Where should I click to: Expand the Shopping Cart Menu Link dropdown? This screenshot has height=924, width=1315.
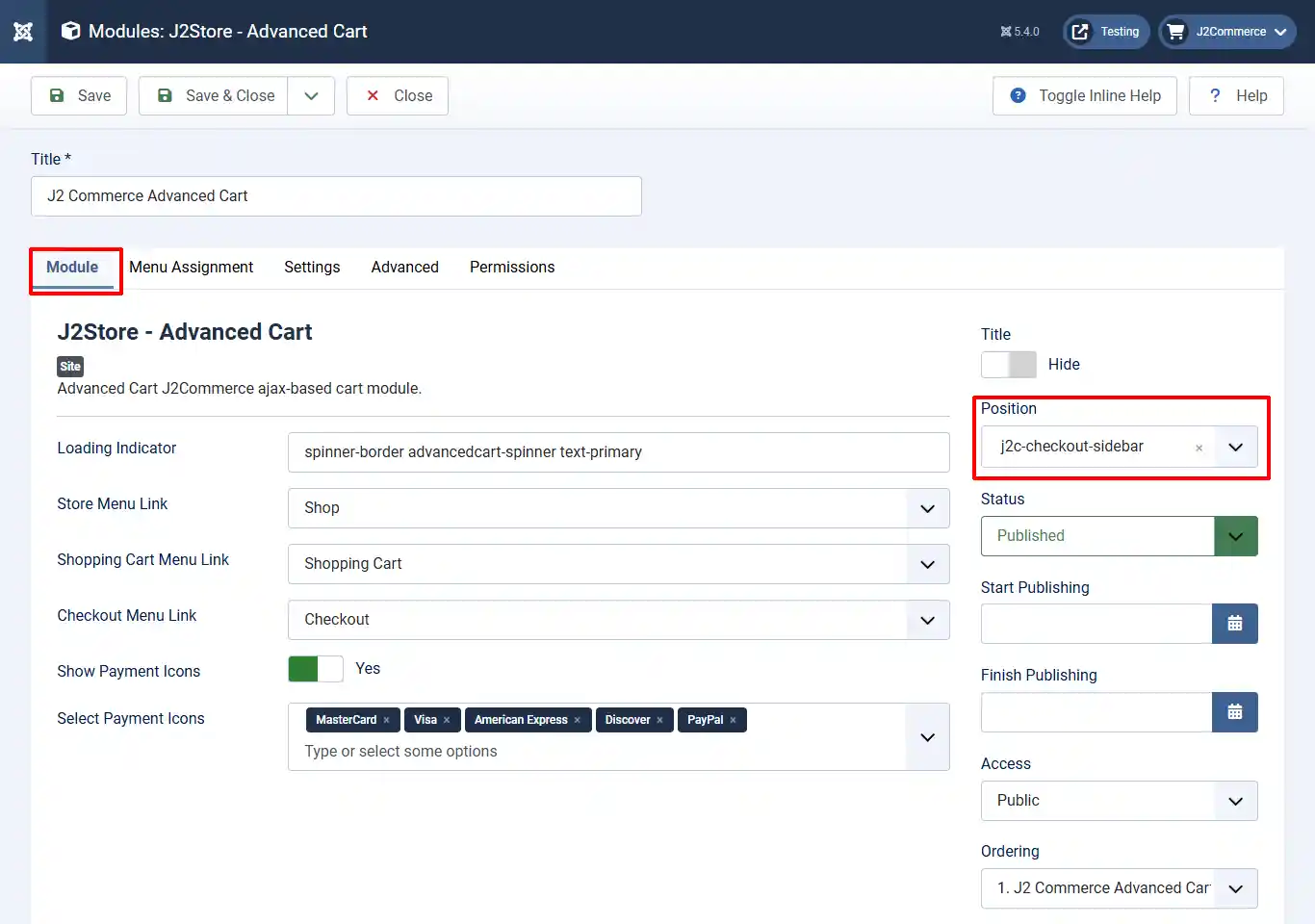(x=619, y=564)
